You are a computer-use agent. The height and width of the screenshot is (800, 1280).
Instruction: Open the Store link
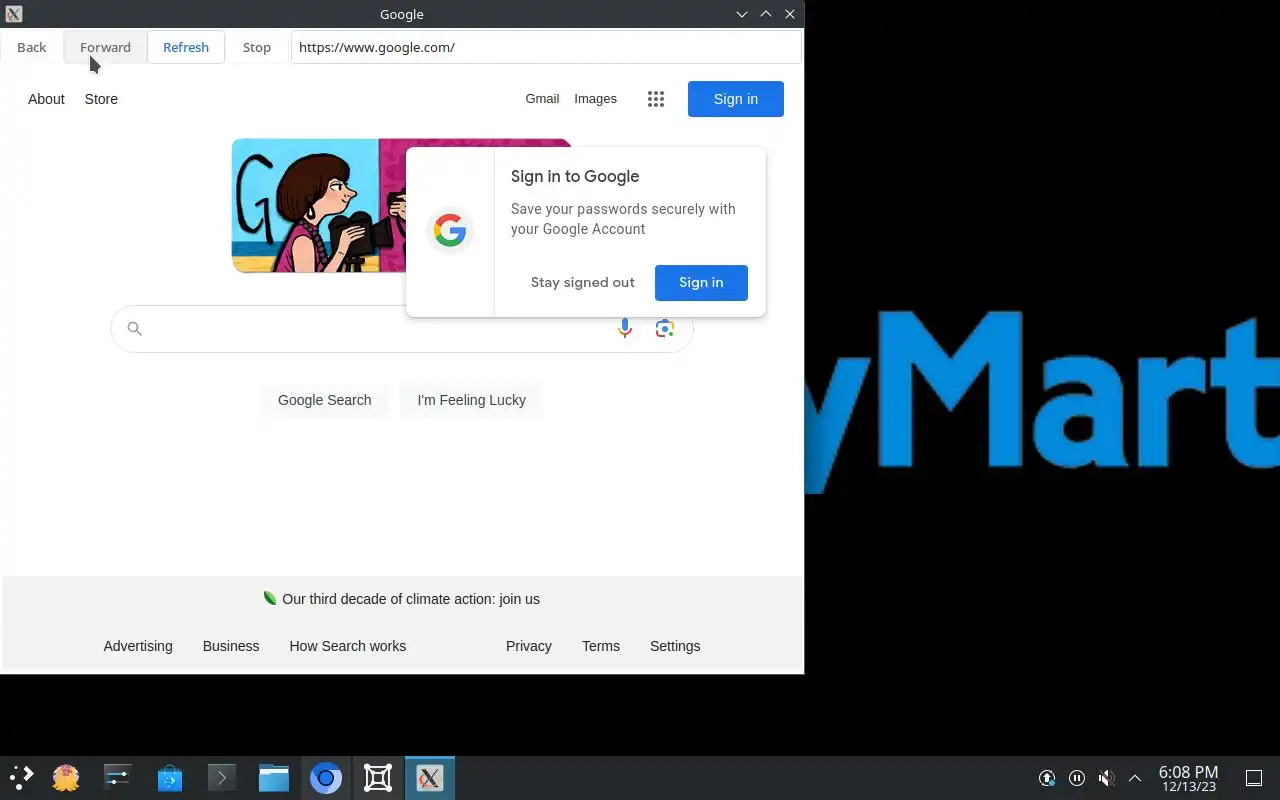tap(101, 99)
